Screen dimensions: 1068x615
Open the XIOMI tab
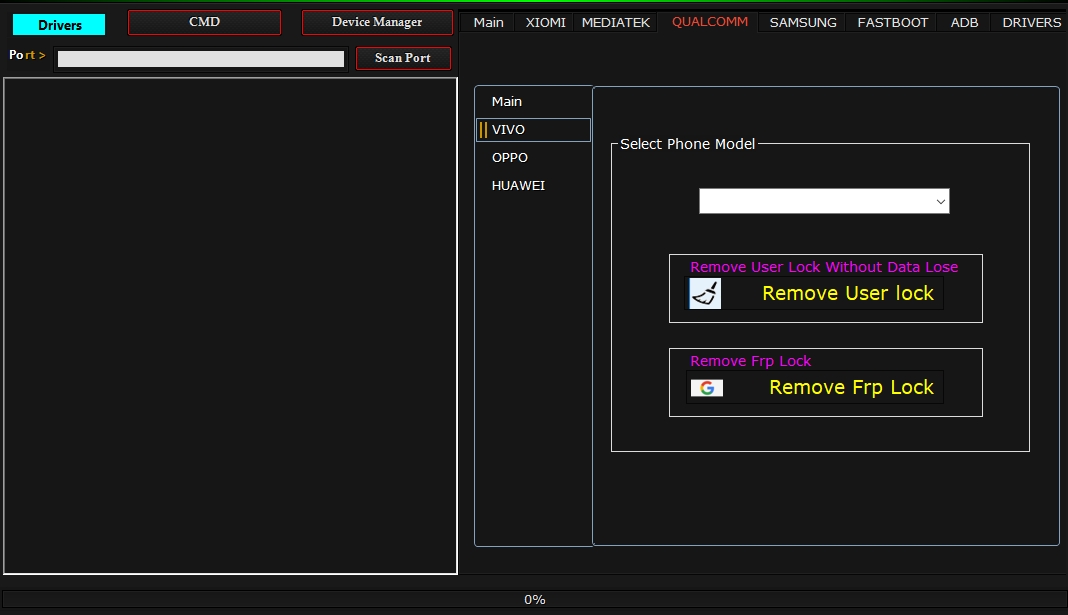click(x=545, y=22)
